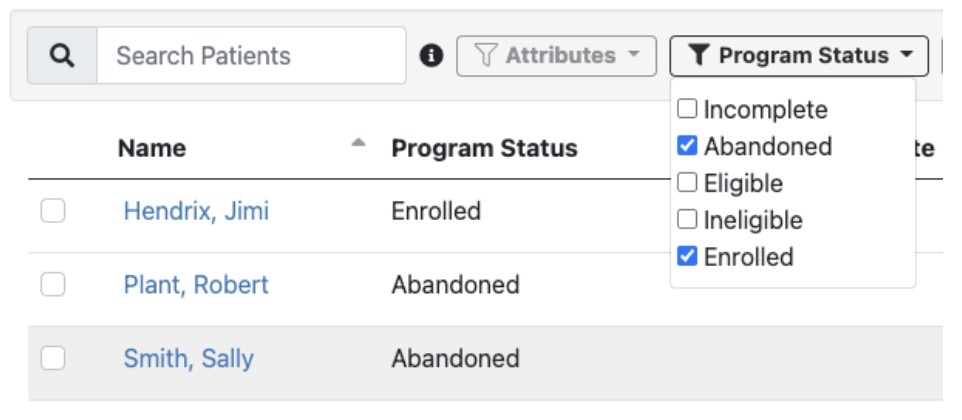Image resolution: width=962 pixels, height=420 pixels.
Task: Check the Eligible status checkbox
Action: (x=687, y=183)
